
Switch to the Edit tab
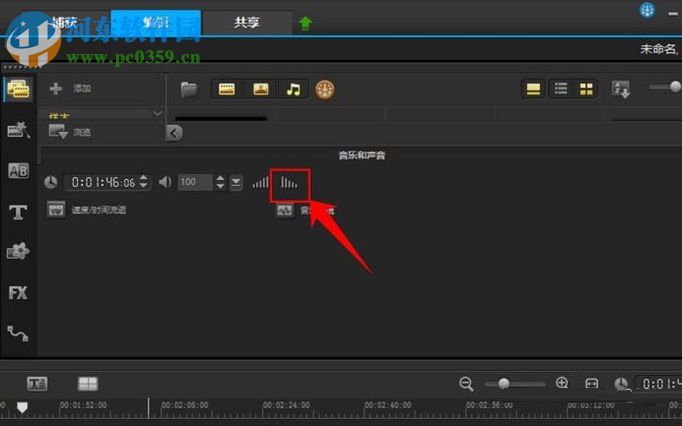[x=156, y=23]
